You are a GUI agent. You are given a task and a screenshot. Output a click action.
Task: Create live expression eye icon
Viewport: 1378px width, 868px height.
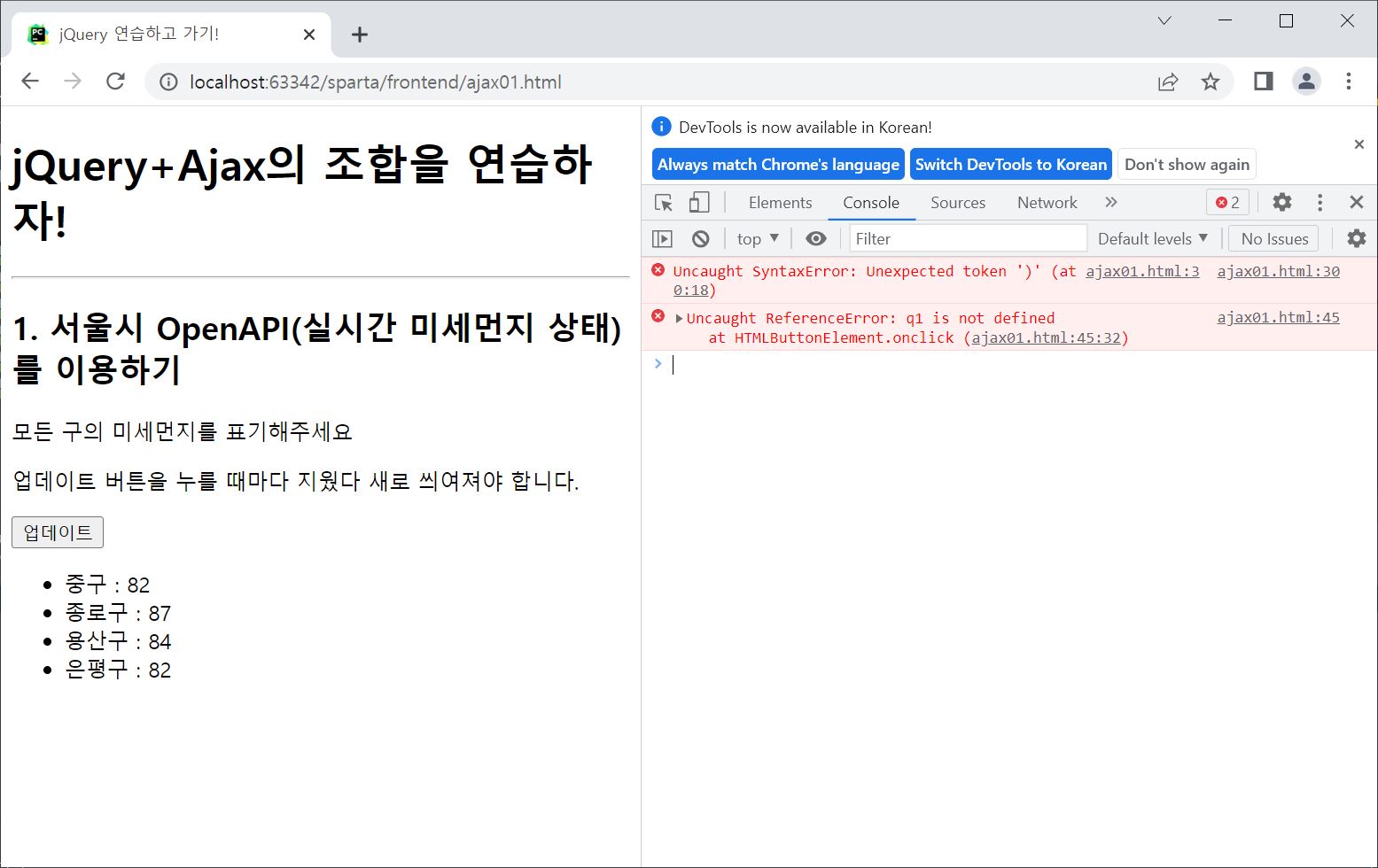[x=816, y=239]
